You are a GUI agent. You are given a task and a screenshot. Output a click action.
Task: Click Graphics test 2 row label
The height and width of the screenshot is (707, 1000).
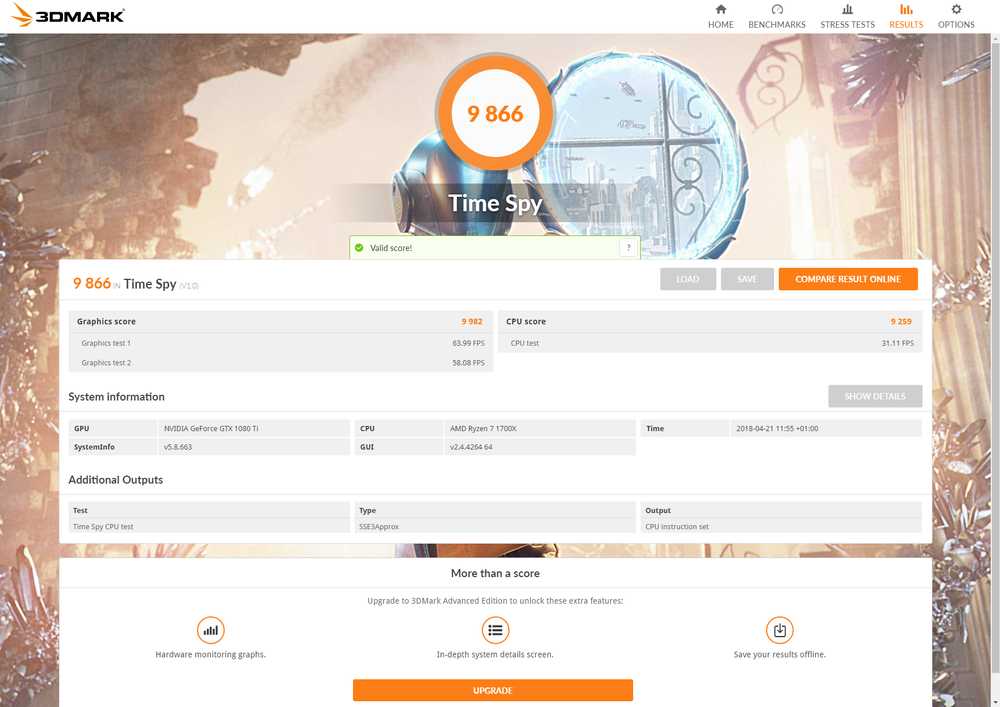coord(106,363)
